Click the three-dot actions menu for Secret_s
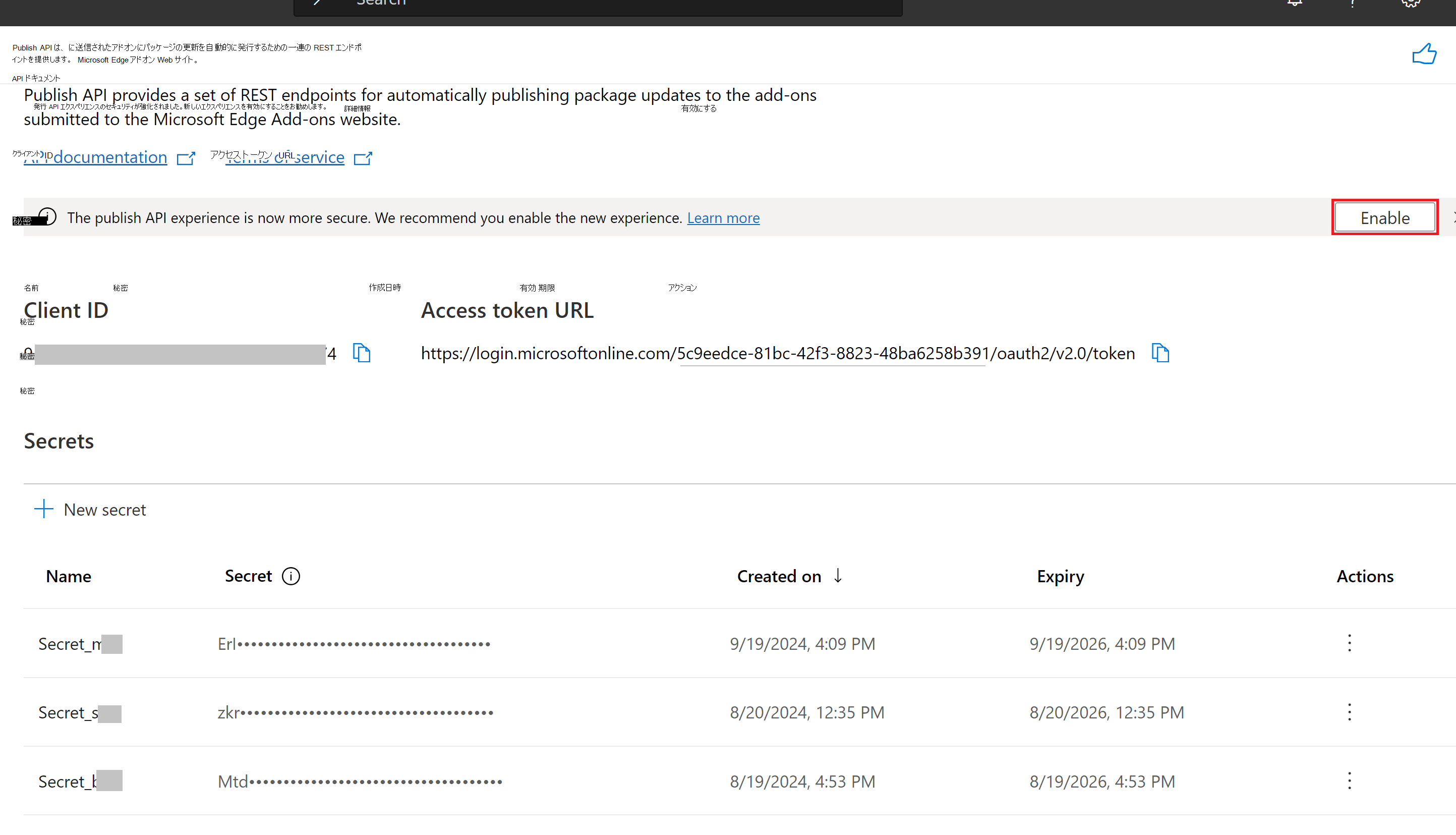Screen dimensions: 1456x835 [1350, 712]
